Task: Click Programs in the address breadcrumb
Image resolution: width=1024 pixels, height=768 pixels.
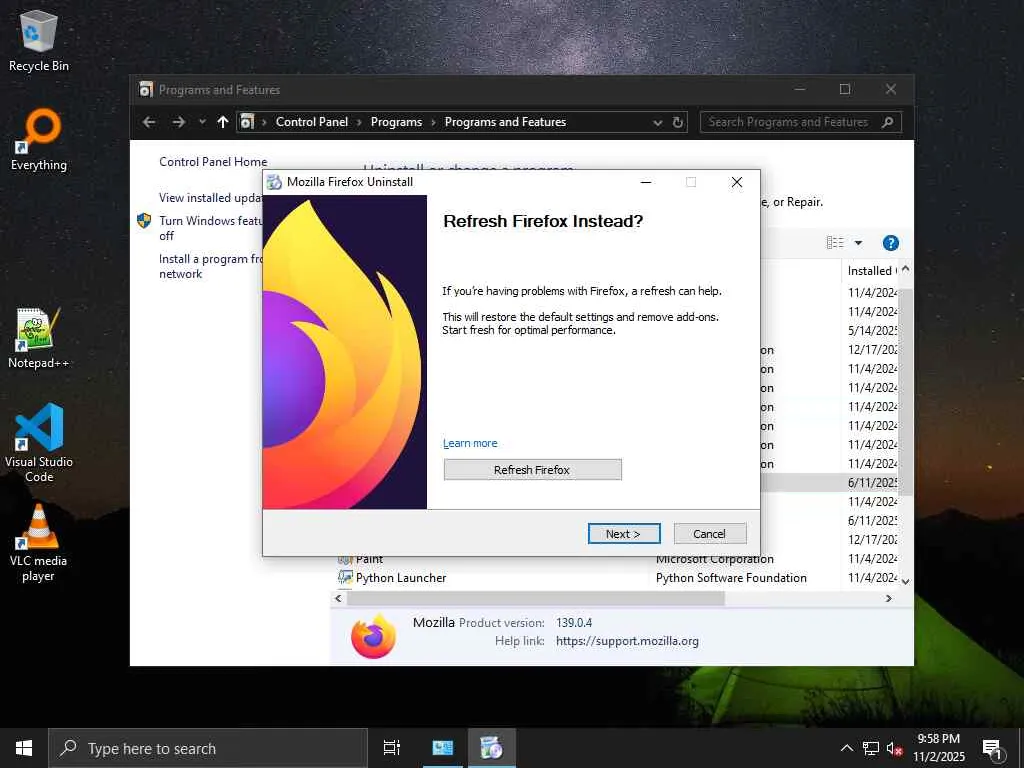Action: click(396, 121)
